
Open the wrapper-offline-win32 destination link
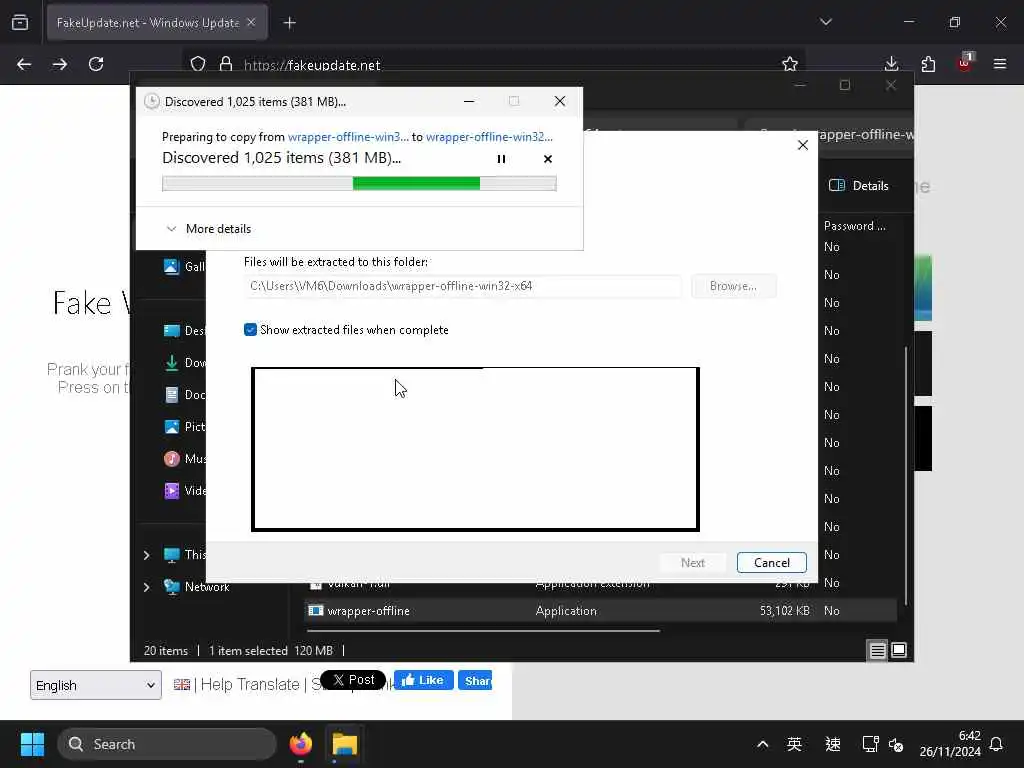pyautogui.click(x=489, y=136)
